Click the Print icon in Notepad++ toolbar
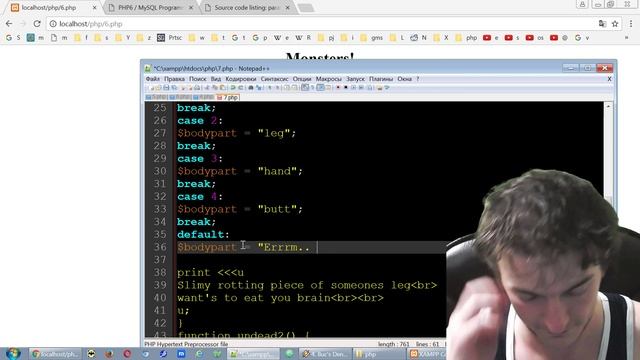640x360 pixels. click(197, 88)
